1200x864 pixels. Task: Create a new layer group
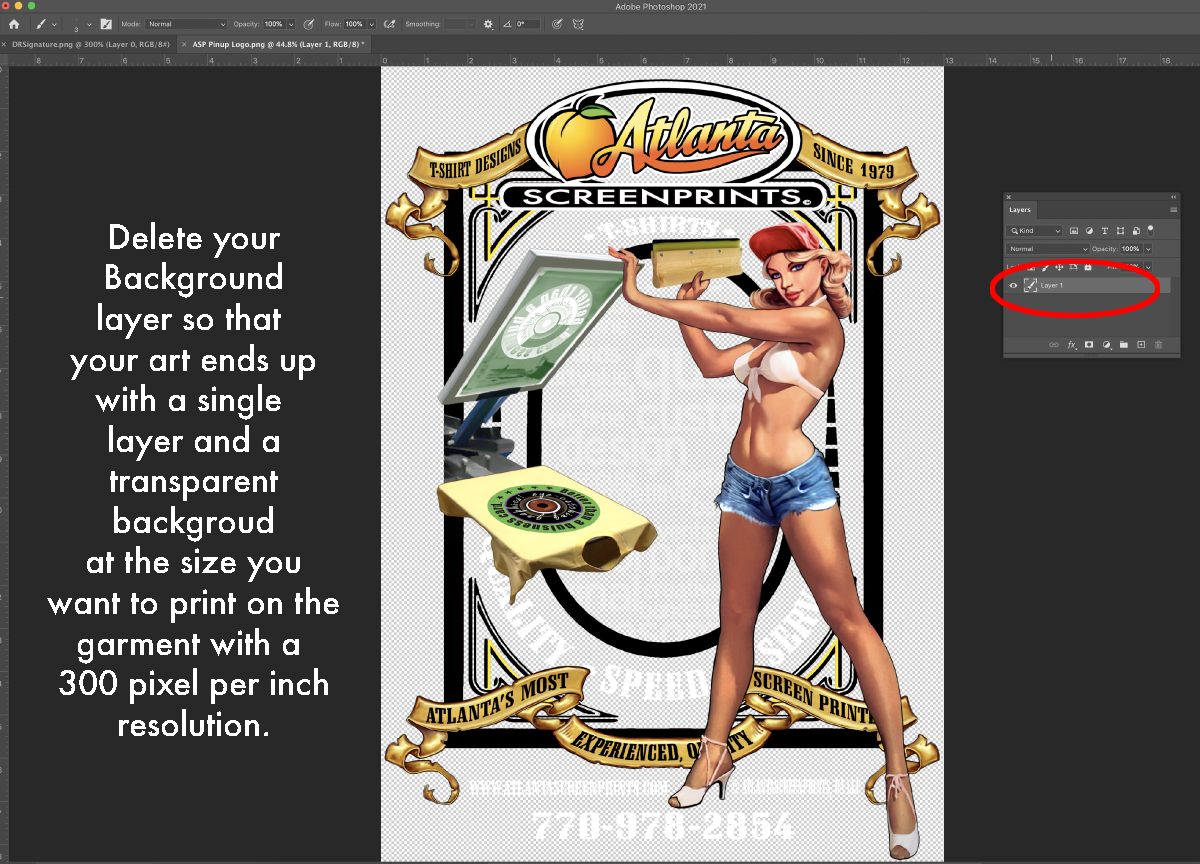(1124, 345)
